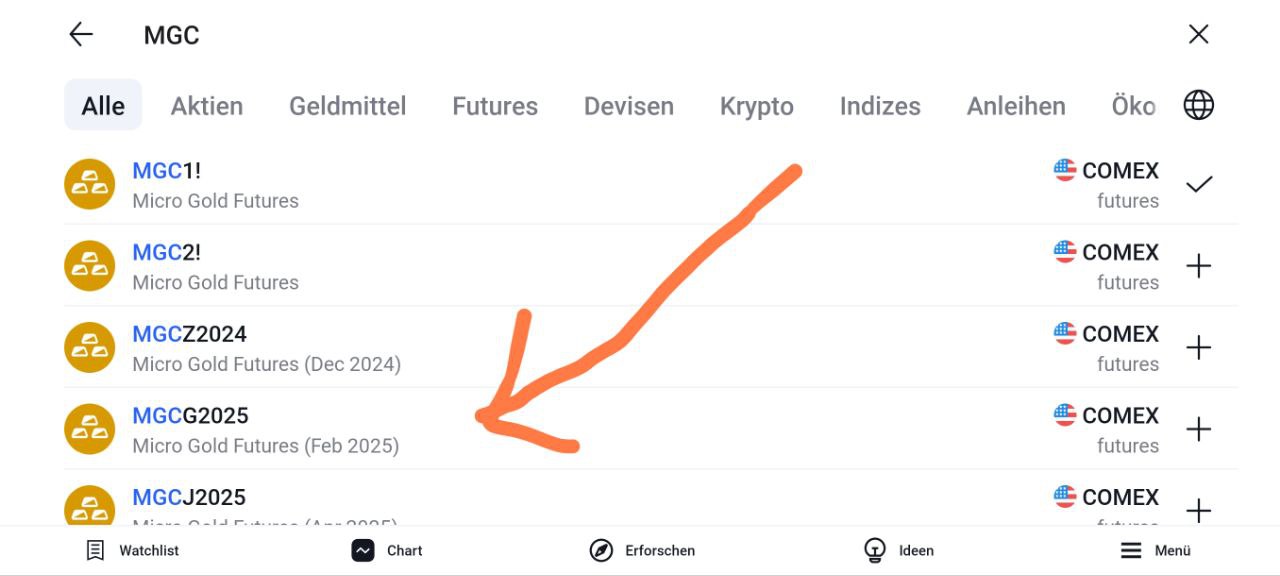Switch to the Aktien tab

(207, 106)
